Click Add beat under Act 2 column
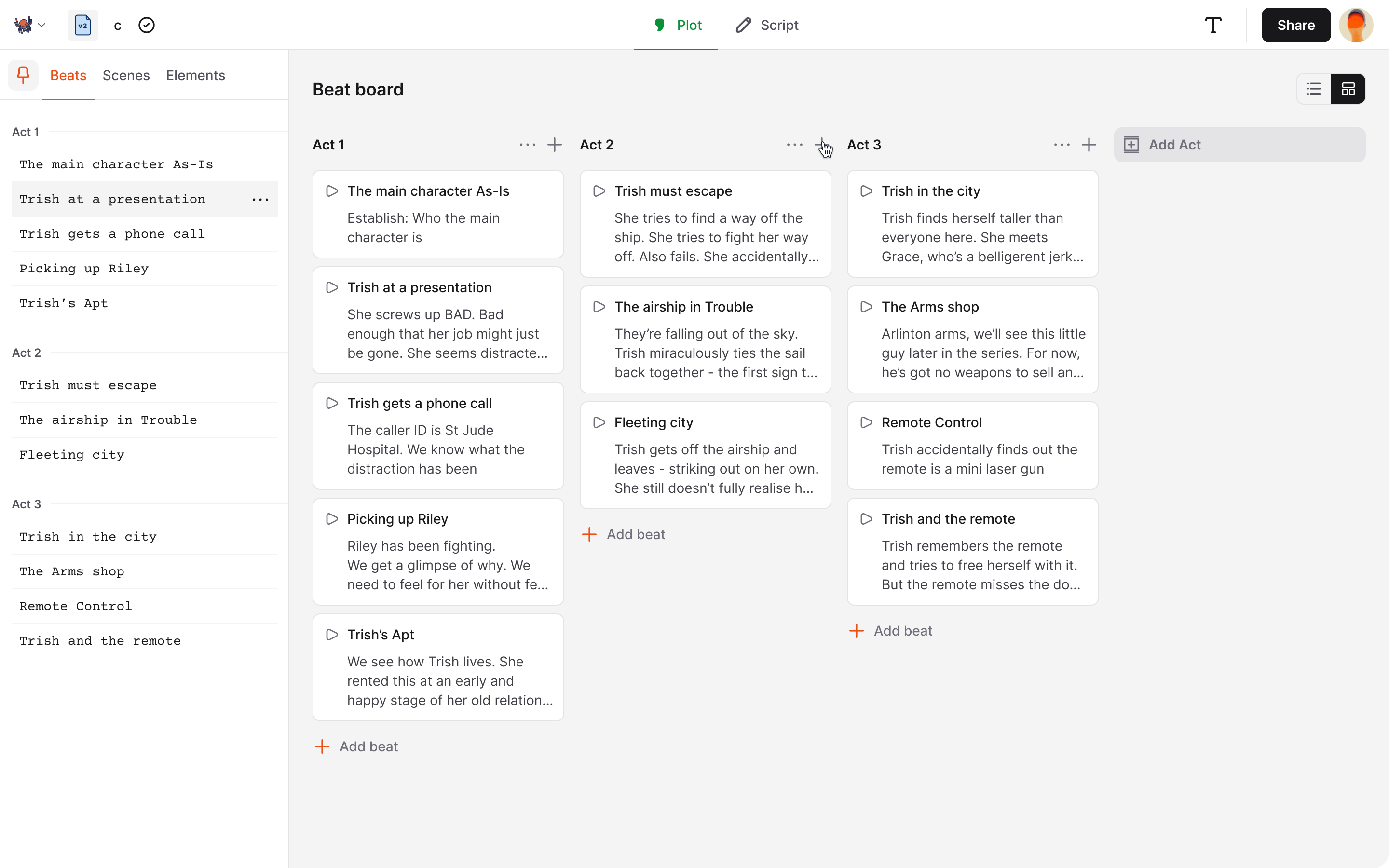The width and height of the screenshot is (1389, 868). [624, 534]
